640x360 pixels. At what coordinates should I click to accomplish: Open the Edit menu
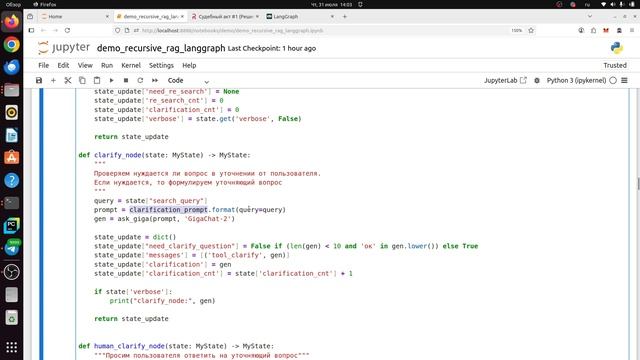[63, 65]
